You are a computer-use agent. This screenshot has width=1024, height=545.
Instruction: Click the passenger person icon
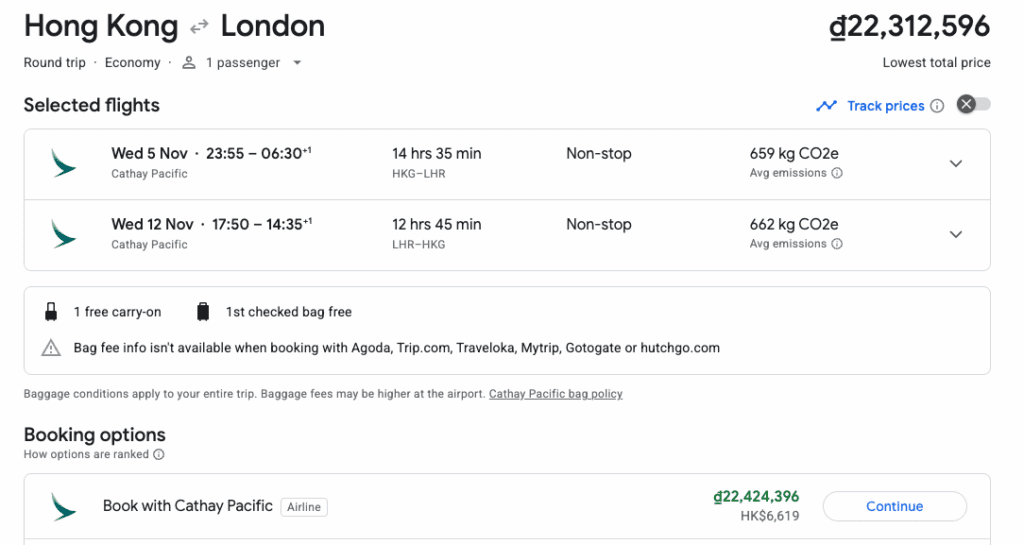pyautogui.click(x=189, y=63)
